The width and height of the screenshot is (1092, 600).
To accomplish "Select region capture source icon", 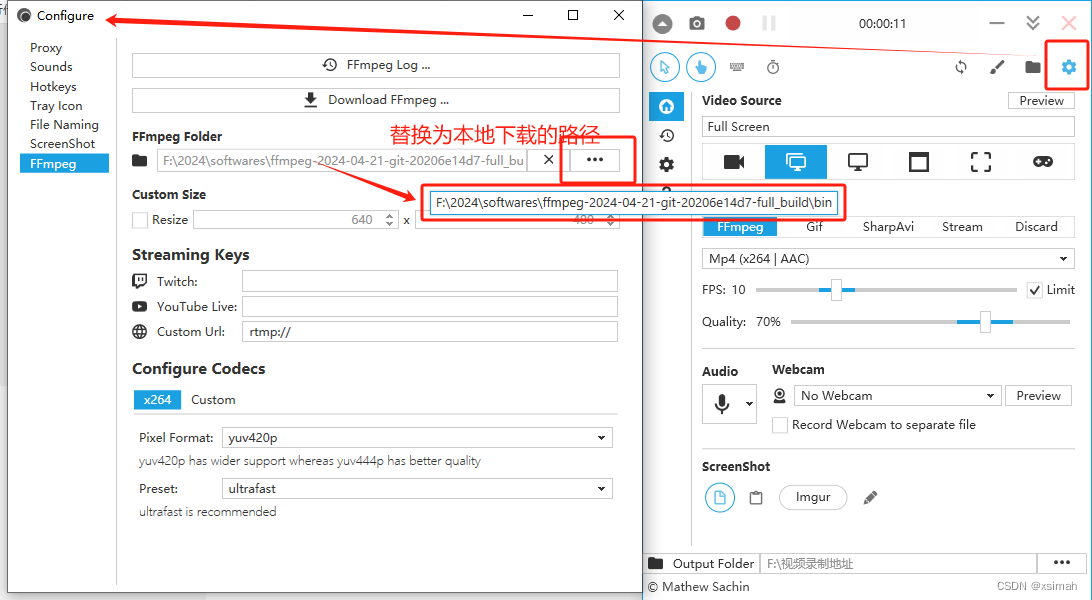I will pos(981,162).
